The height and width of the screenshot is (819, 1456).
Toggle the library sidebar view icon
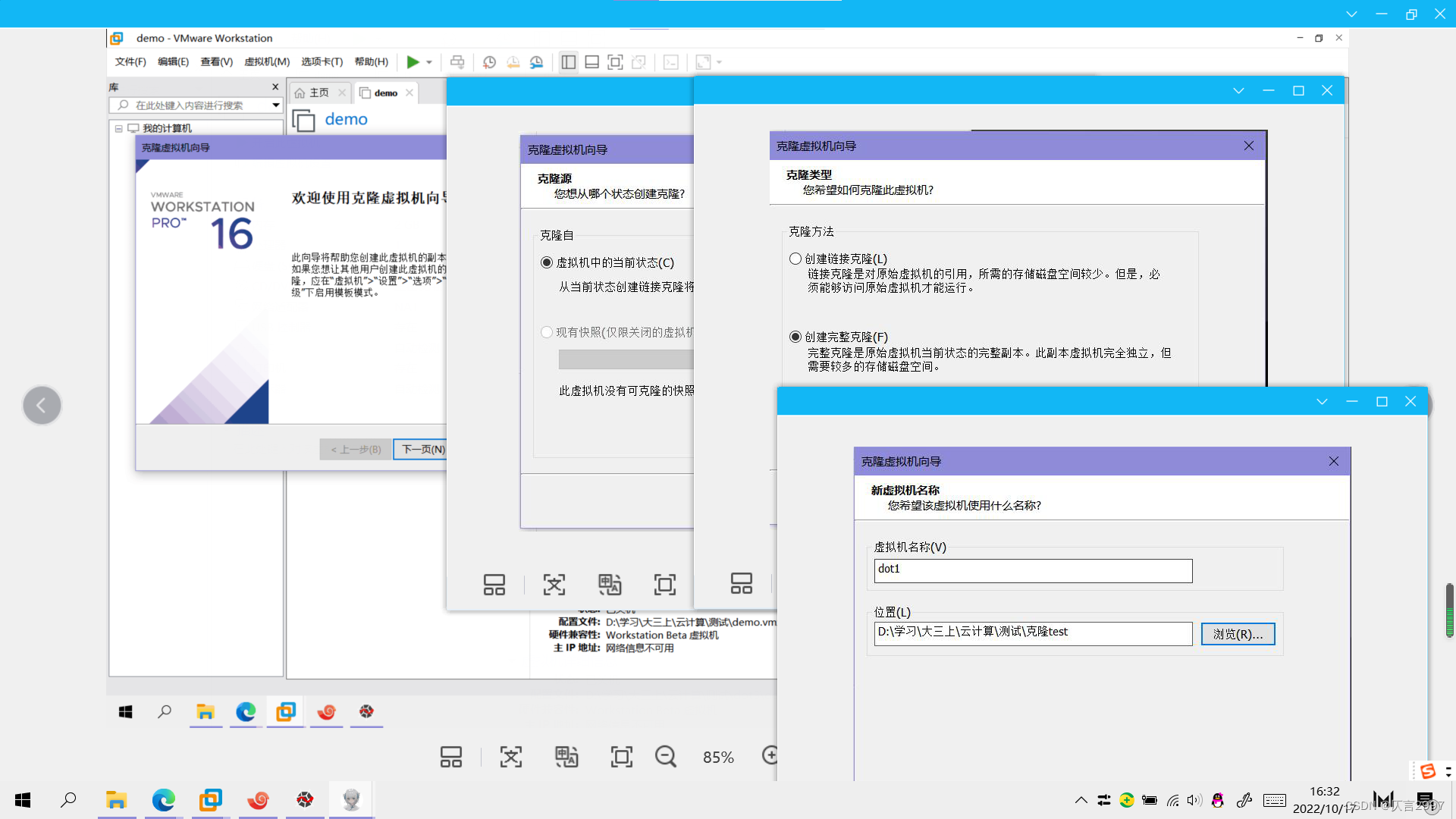click(569, 62)
